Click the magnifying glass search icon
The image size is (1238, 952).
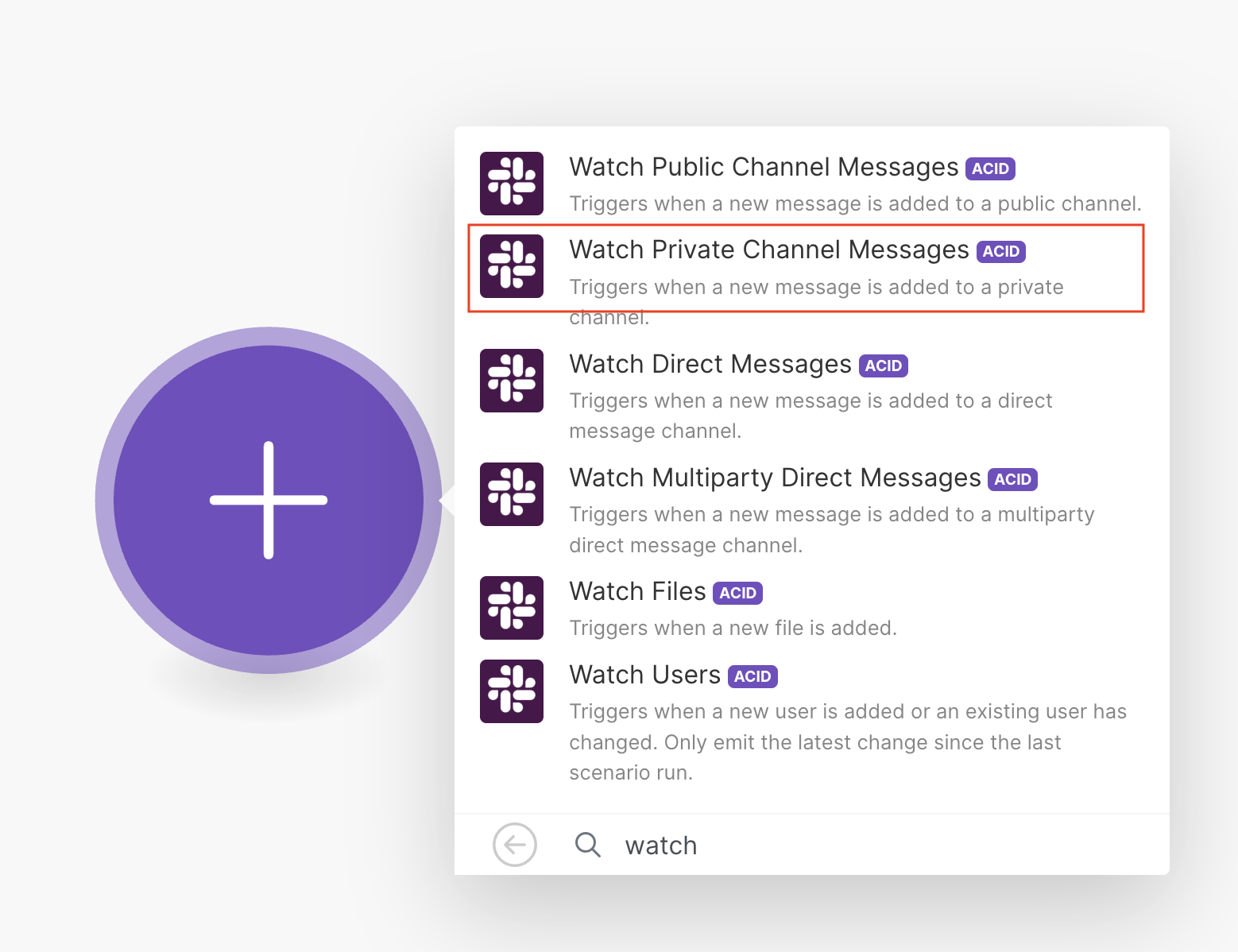tap(587, 845)
